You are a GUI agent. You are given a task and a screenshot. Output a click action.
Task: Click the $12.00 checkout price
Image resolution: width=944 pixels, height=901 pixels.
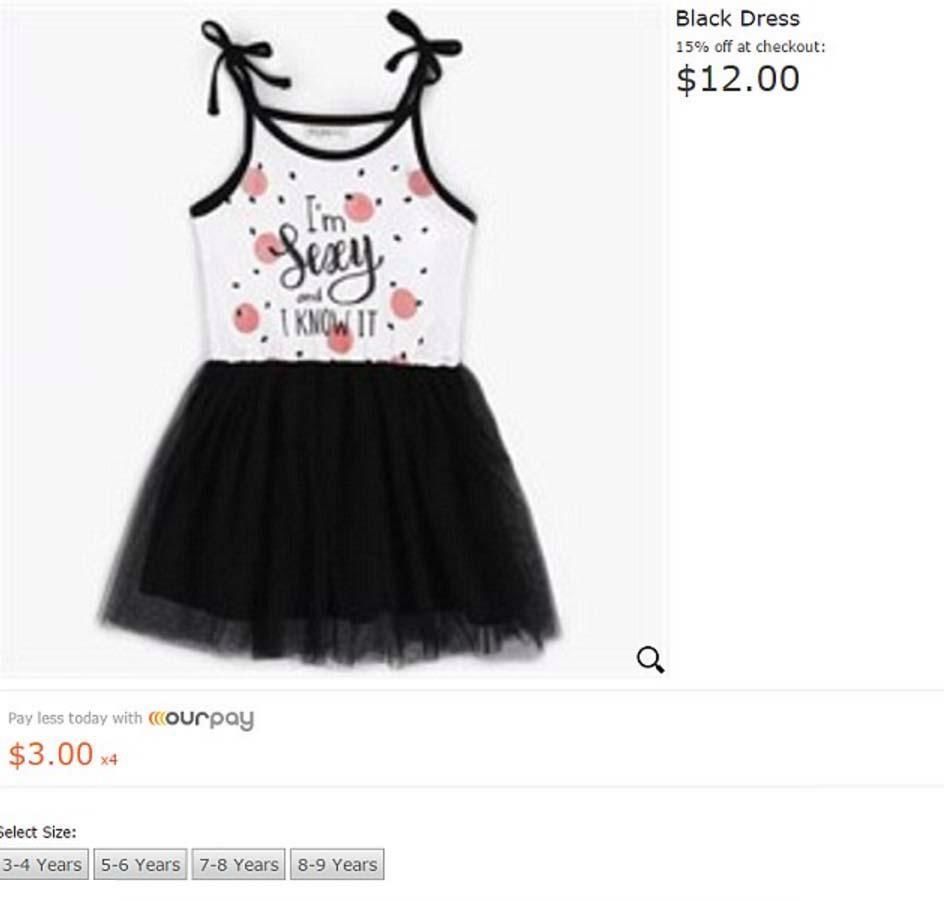pyautogui.click(x=738, y=79)
